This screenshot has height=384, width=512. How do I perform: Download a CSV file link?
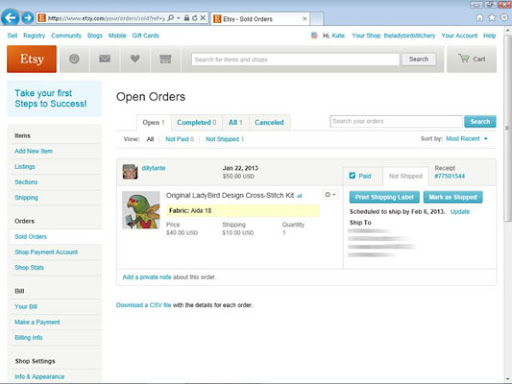[x=144, y=305]
